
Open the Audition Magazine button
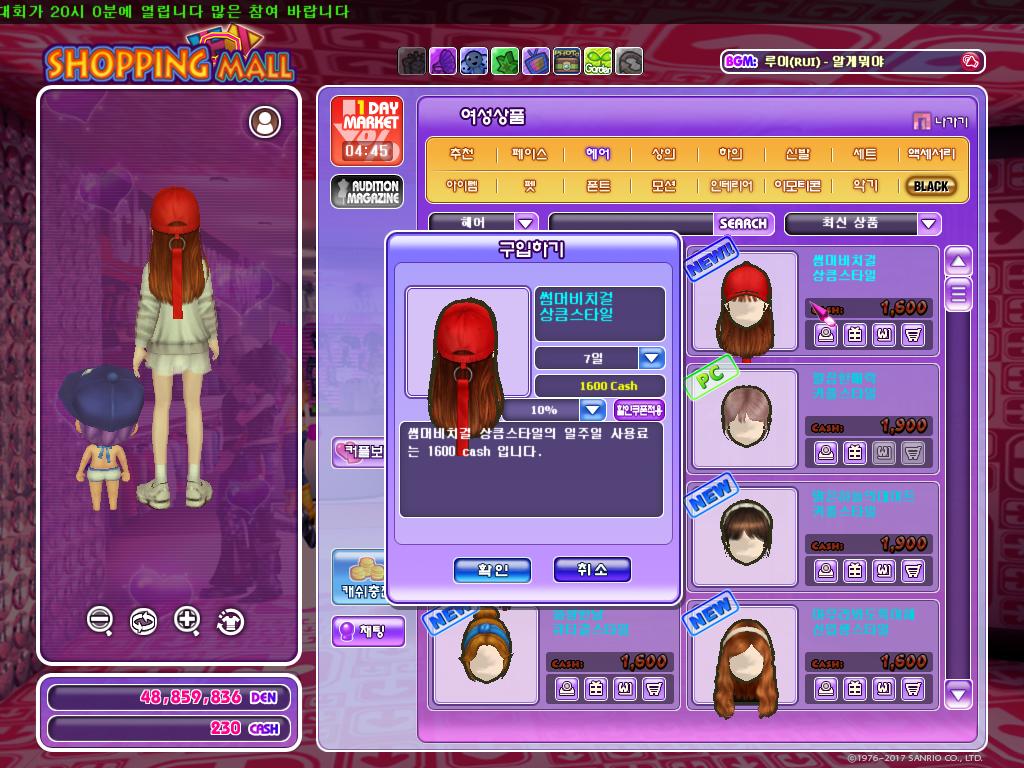367,192
